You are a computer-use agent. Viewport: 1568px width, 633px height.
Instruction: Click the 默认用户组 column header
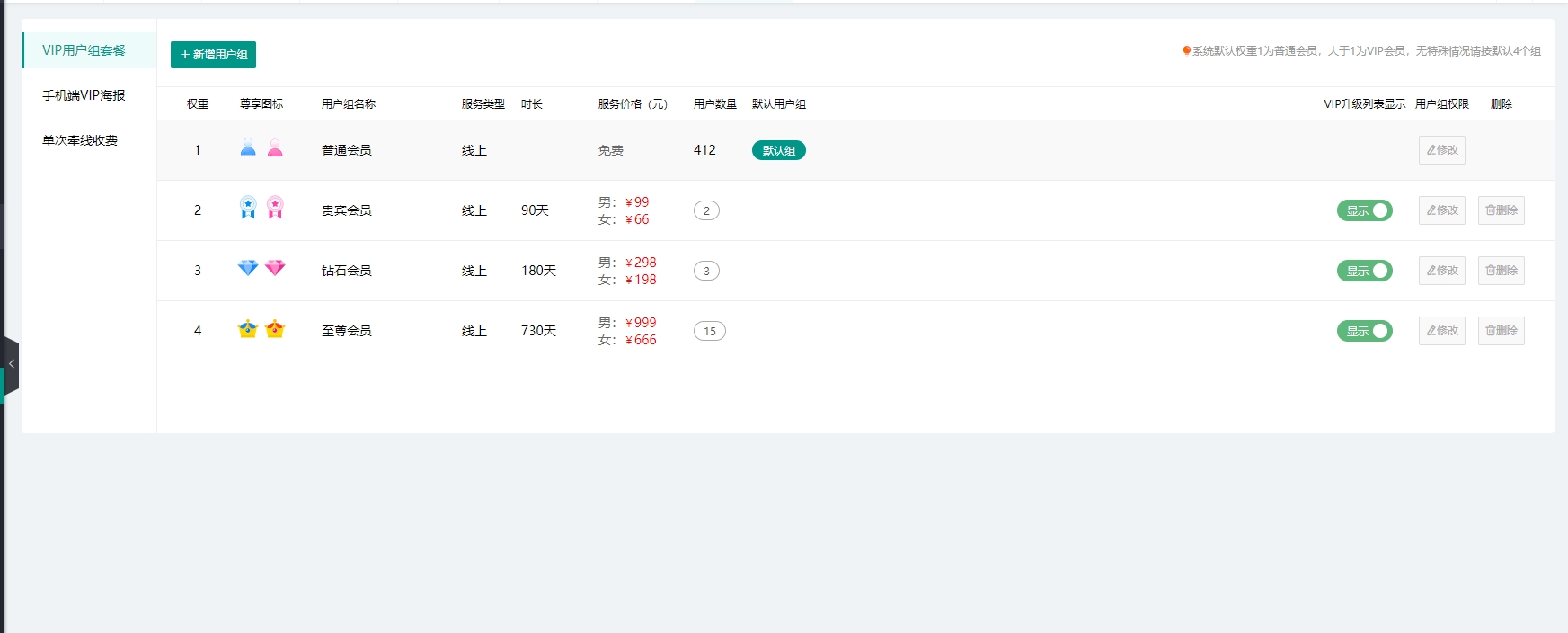click(779, 104)
